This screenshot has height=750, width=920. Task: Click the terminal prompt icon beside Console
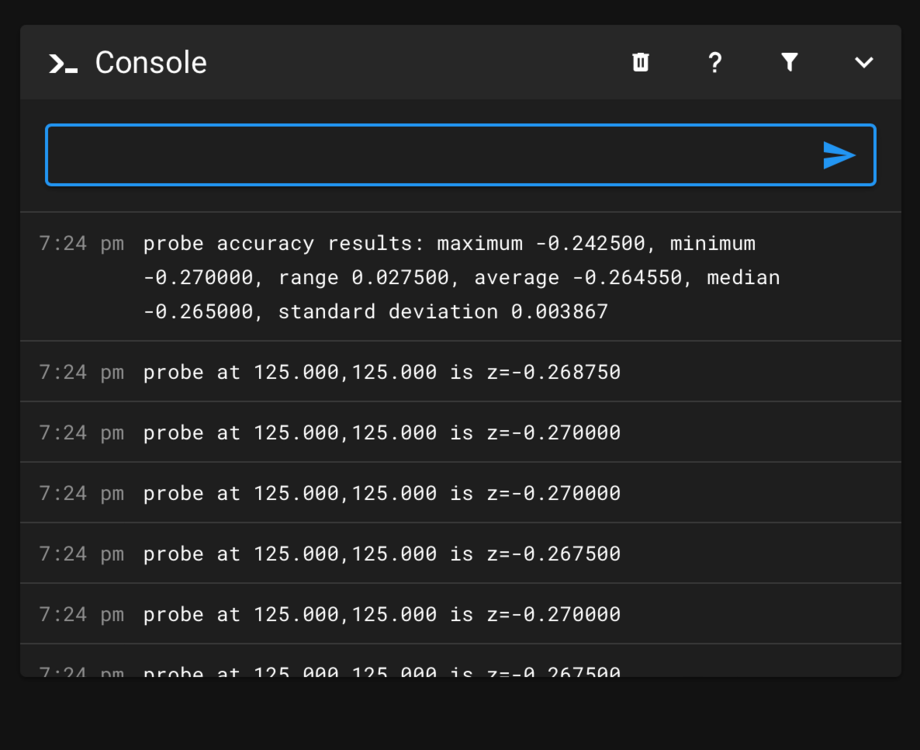pos(63,63)
